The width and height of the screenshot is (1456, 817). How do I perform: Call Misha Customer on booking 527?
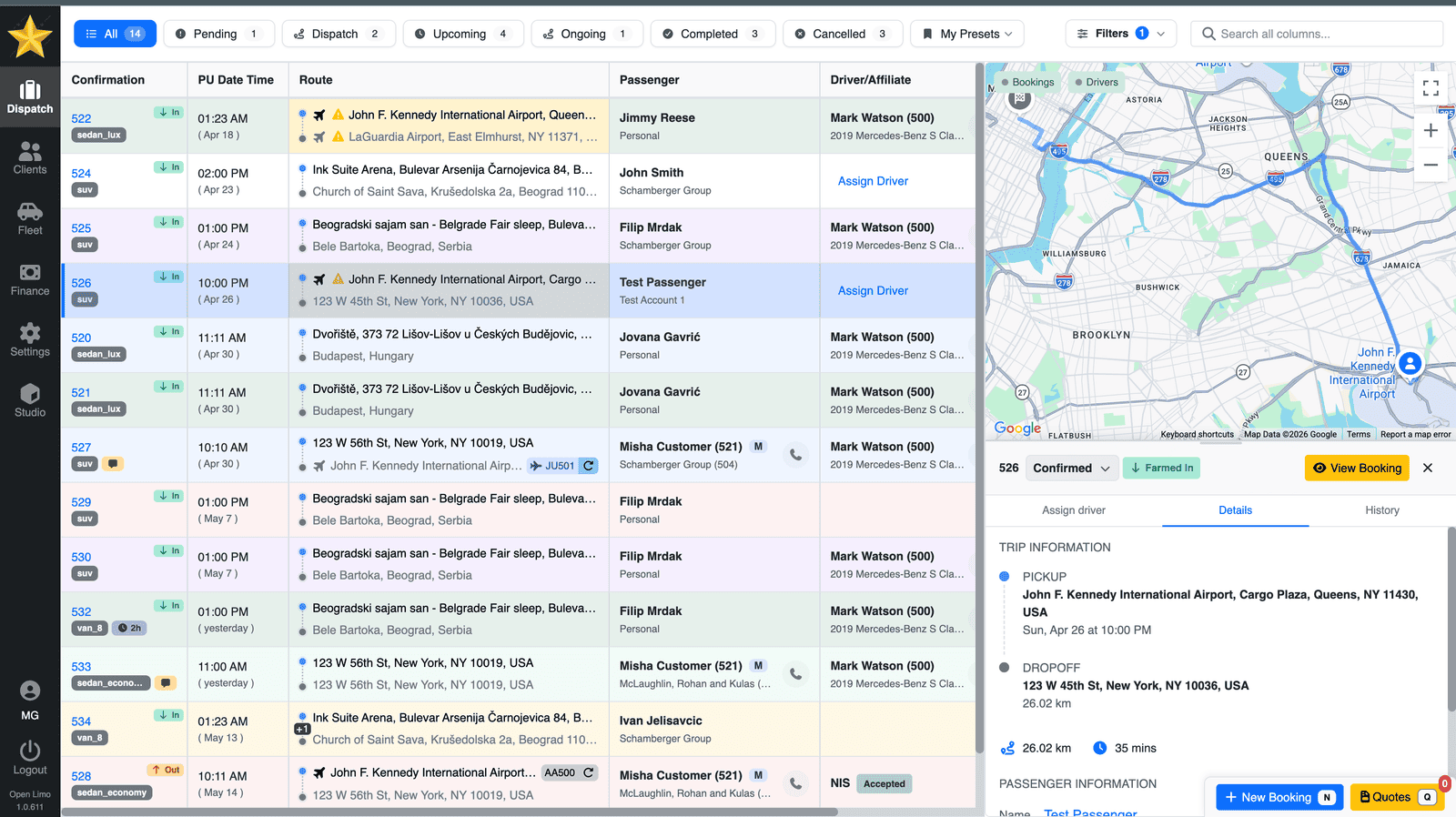[795, 455]
